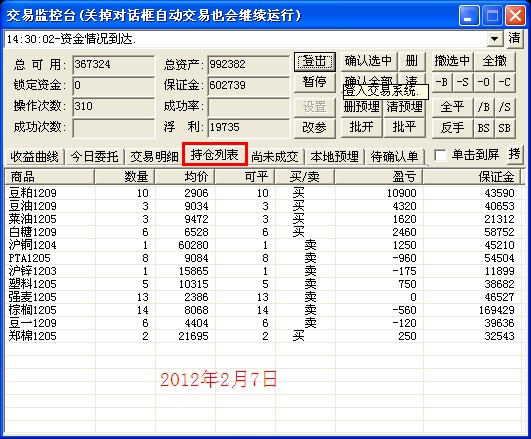
Task: Switch to the 尚未成交 tab
Action: [275, 157]
